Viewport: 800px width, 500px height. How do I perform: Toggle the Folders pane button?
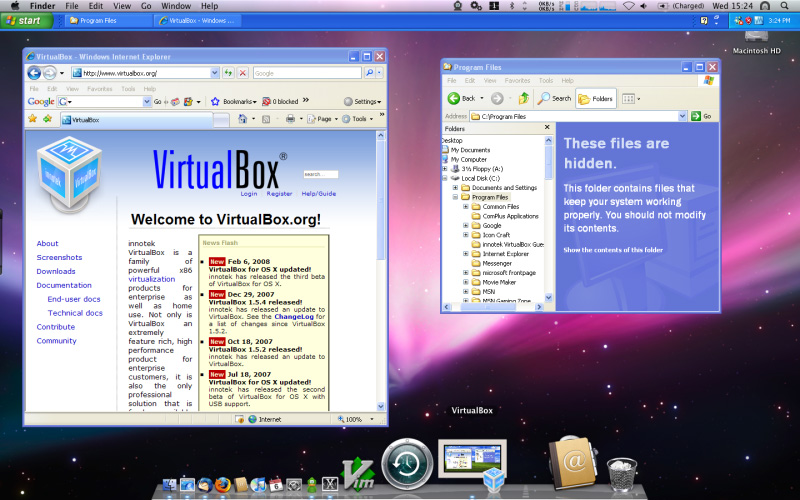pos(596,98)
